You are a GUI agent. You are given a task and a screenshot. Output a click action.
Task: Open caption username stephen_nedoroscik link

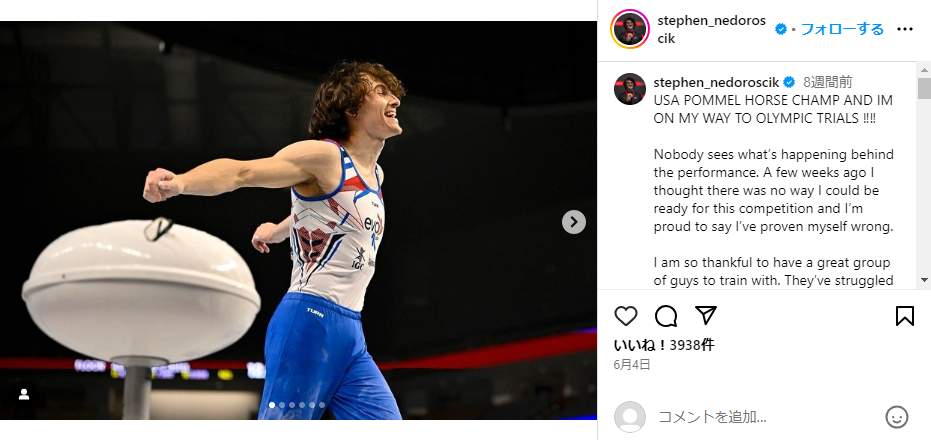pyautogui.click(x=715, y=81)
